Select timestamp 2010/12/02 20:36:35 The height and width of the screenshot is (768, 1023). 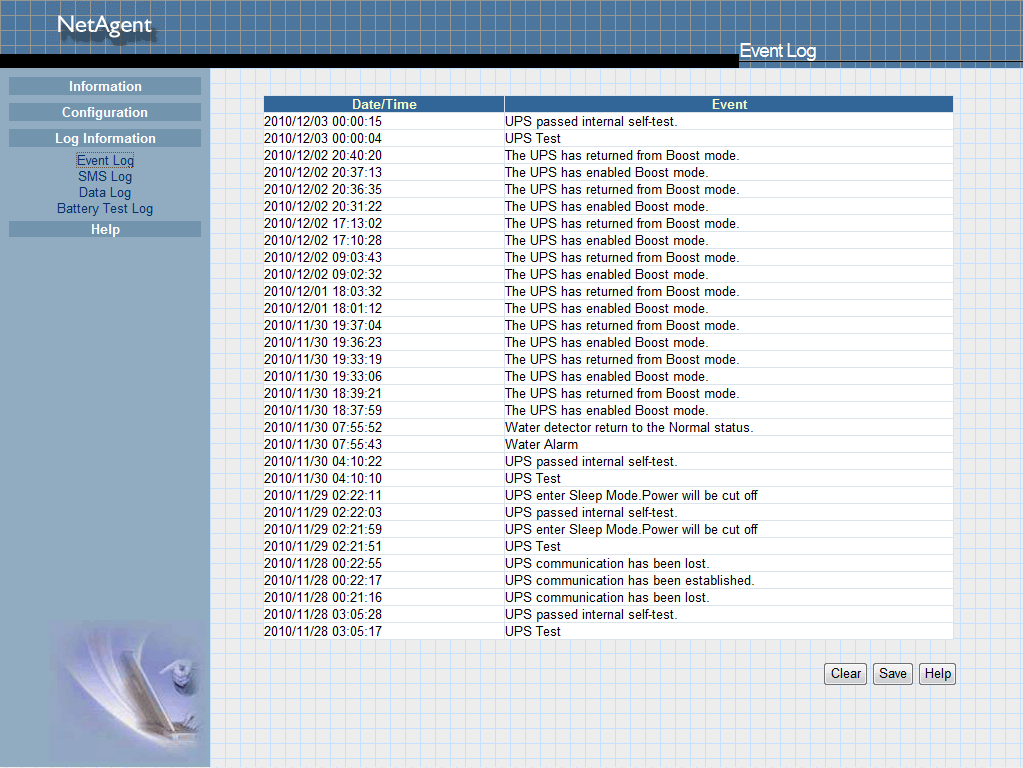(x=323, y=189)
